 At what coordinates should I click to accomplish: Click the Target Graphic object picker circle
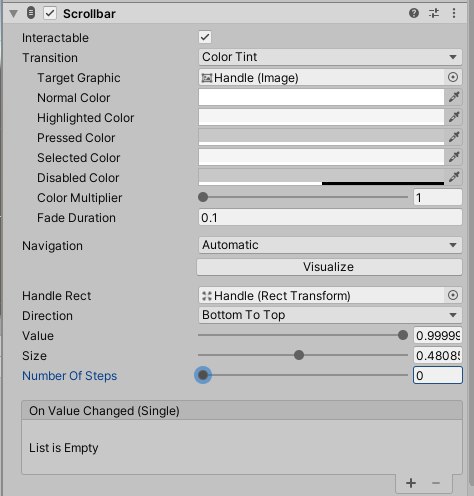pos(453,77)
